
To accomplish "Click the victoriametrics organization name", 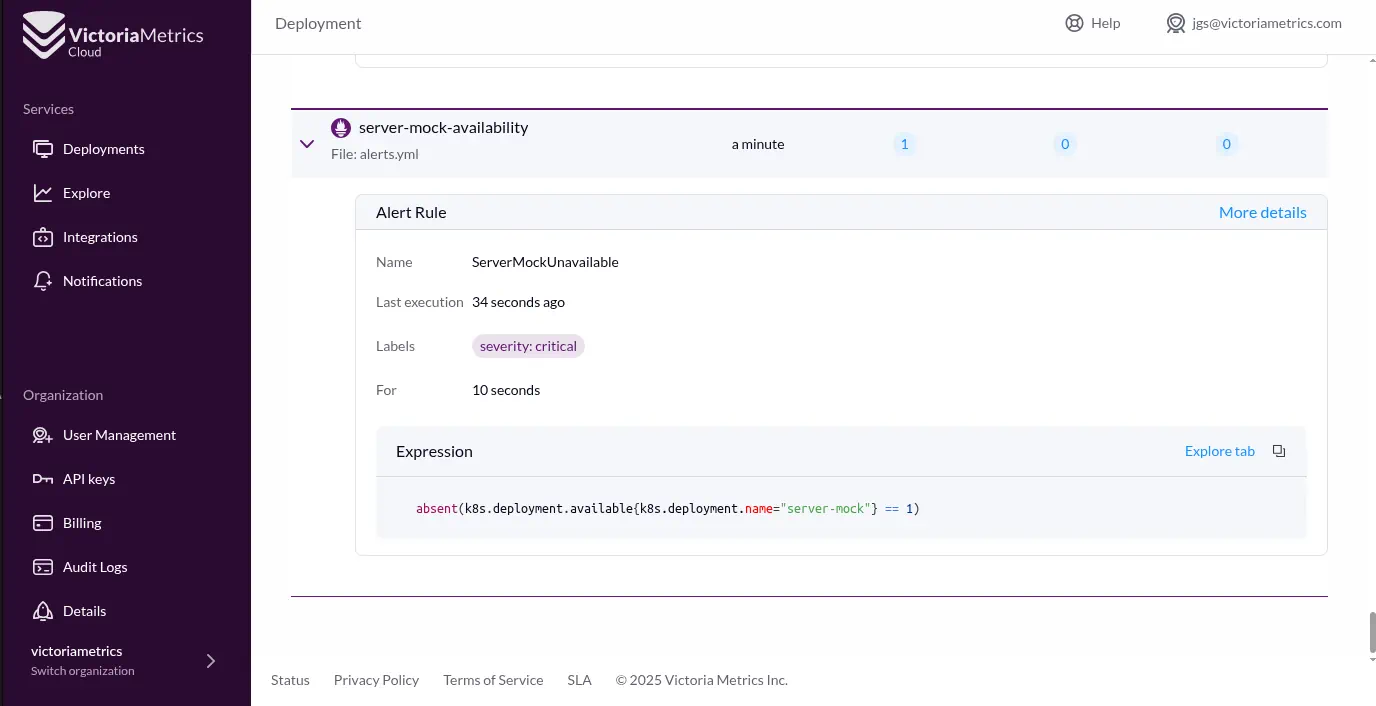I will [x=77, y=651].
